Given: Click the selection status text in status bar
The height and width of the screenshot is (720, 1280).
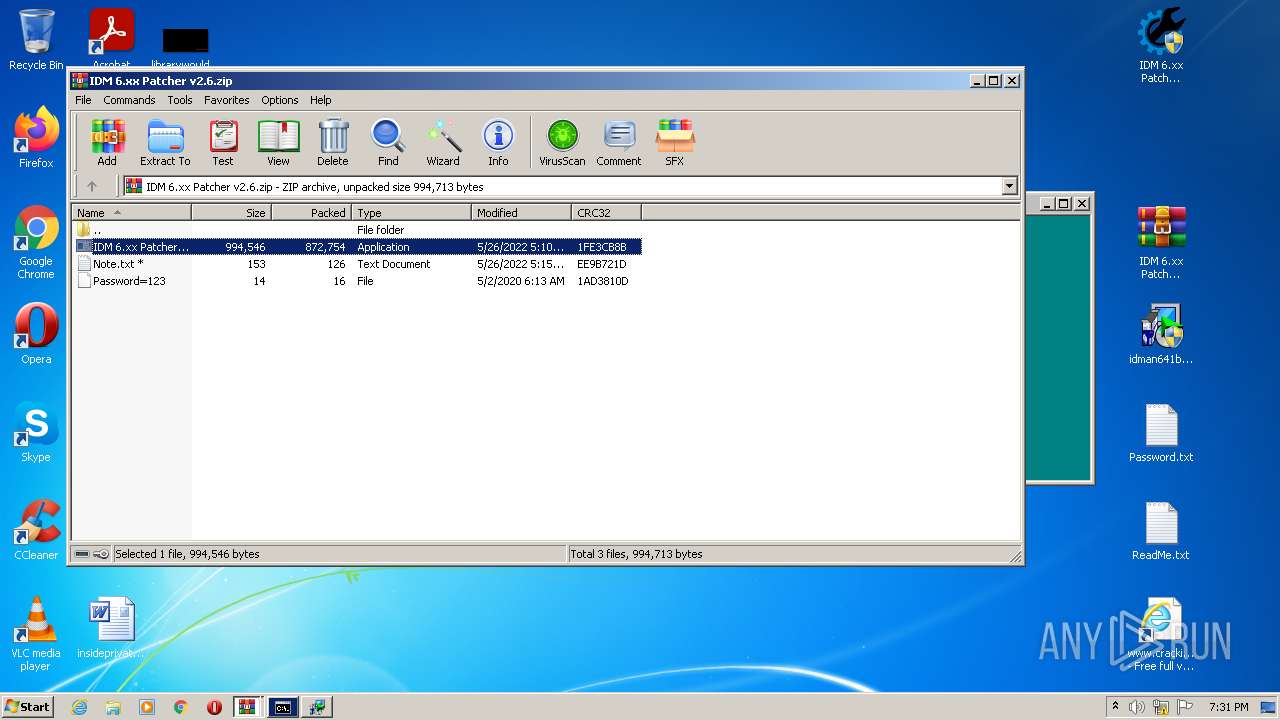Looking at the screenshot, I should 187,554.
